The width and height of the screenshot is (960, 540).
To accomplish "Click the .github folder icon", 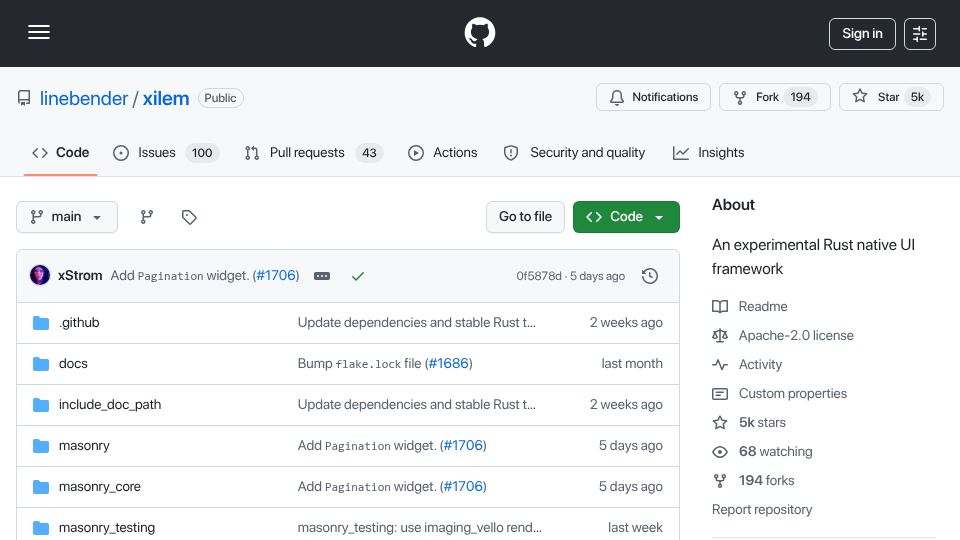I will coord(41,323).
